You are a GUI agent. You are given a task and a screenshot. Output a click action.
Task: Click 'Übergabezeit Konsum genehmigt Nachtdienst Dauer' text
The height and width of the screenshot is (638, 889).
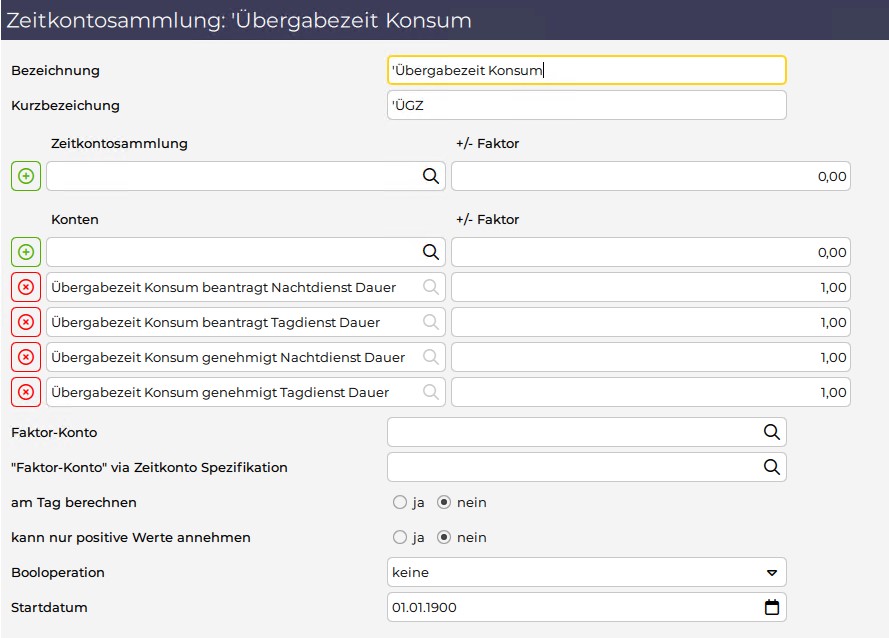click(228, 357)
